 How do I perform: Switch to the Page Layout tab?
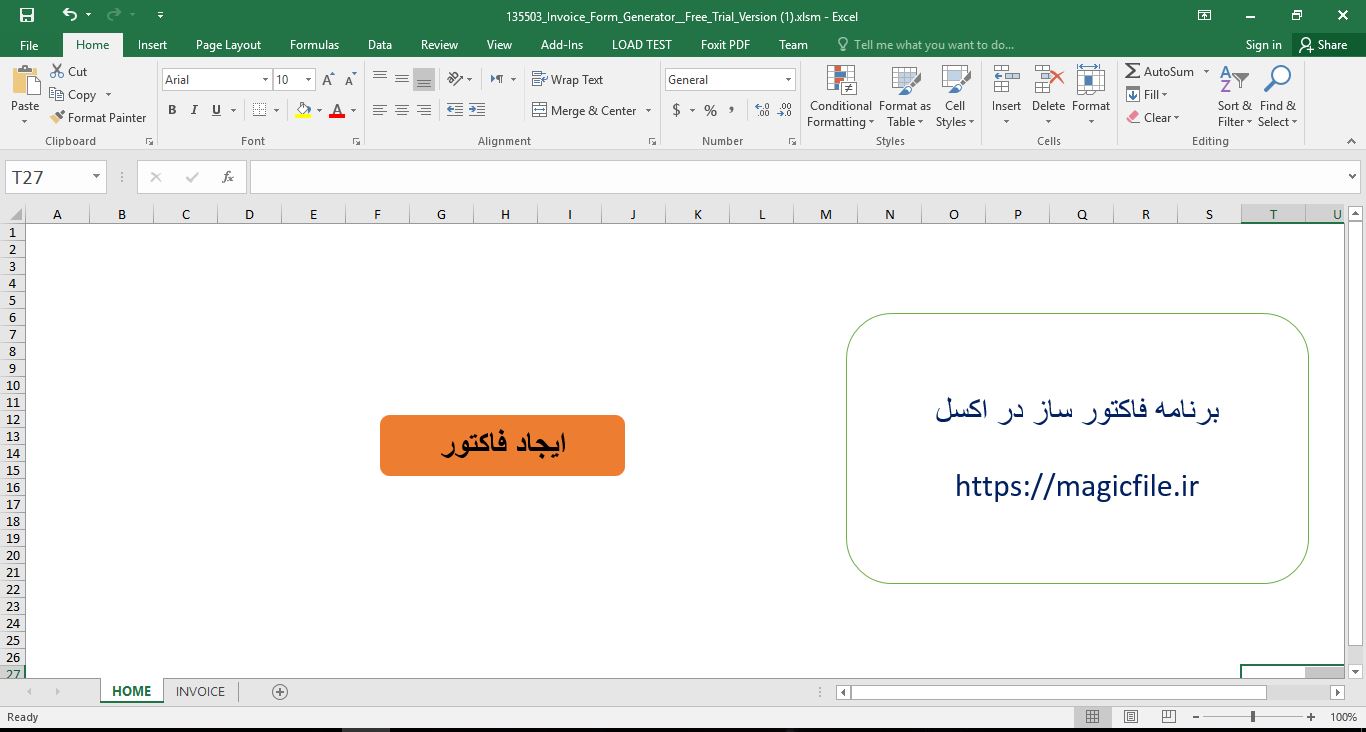point(228,45)
